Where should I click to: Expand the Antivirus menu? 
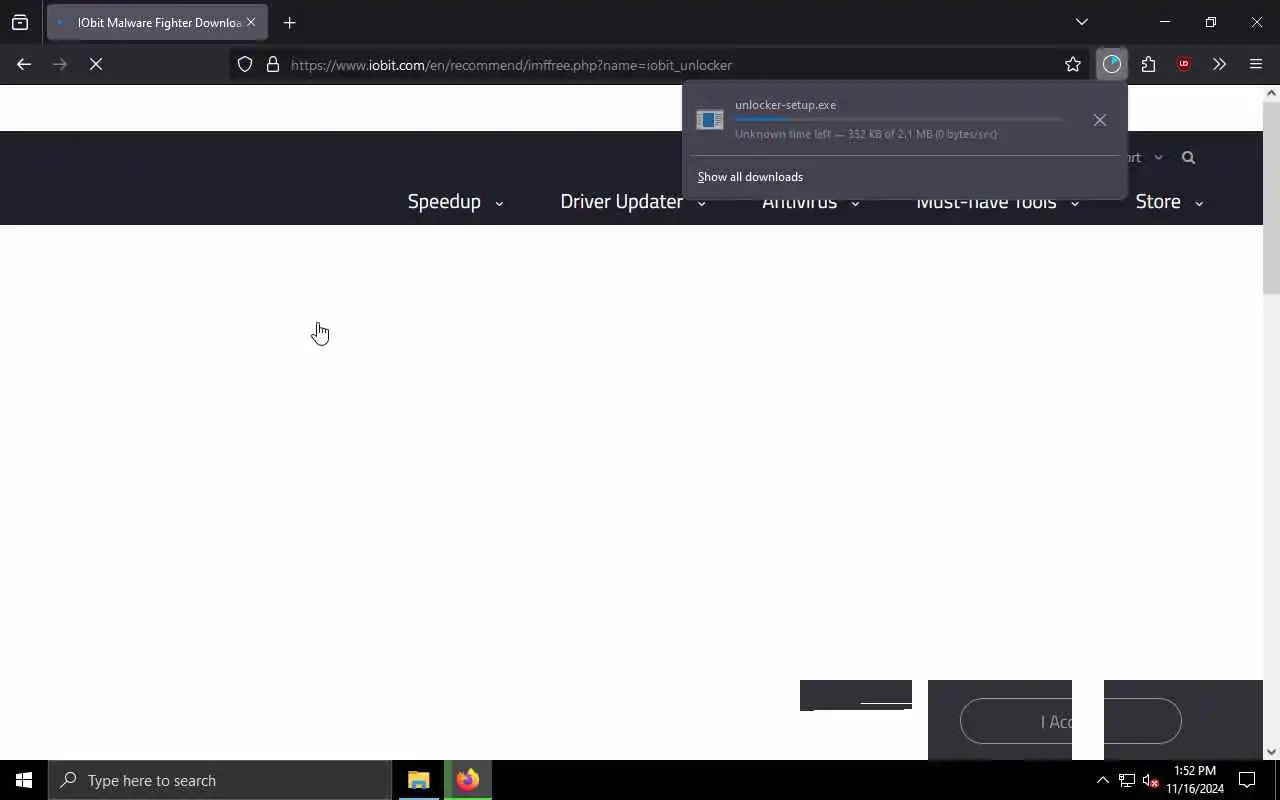click(x=811, y=203)
